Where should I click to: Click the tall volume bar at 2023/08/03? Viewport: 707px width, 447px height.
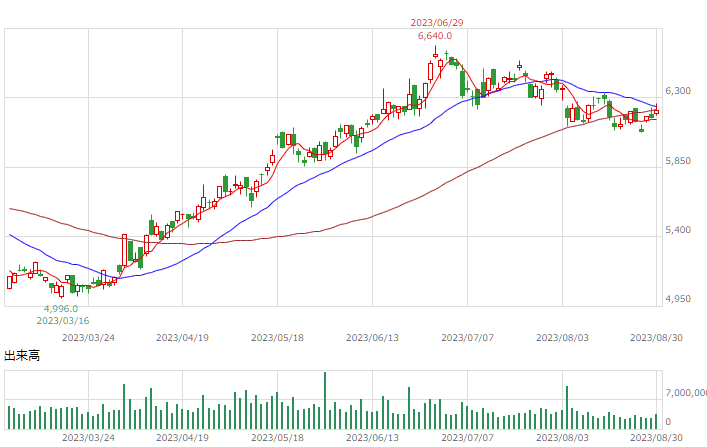[567, 408]
